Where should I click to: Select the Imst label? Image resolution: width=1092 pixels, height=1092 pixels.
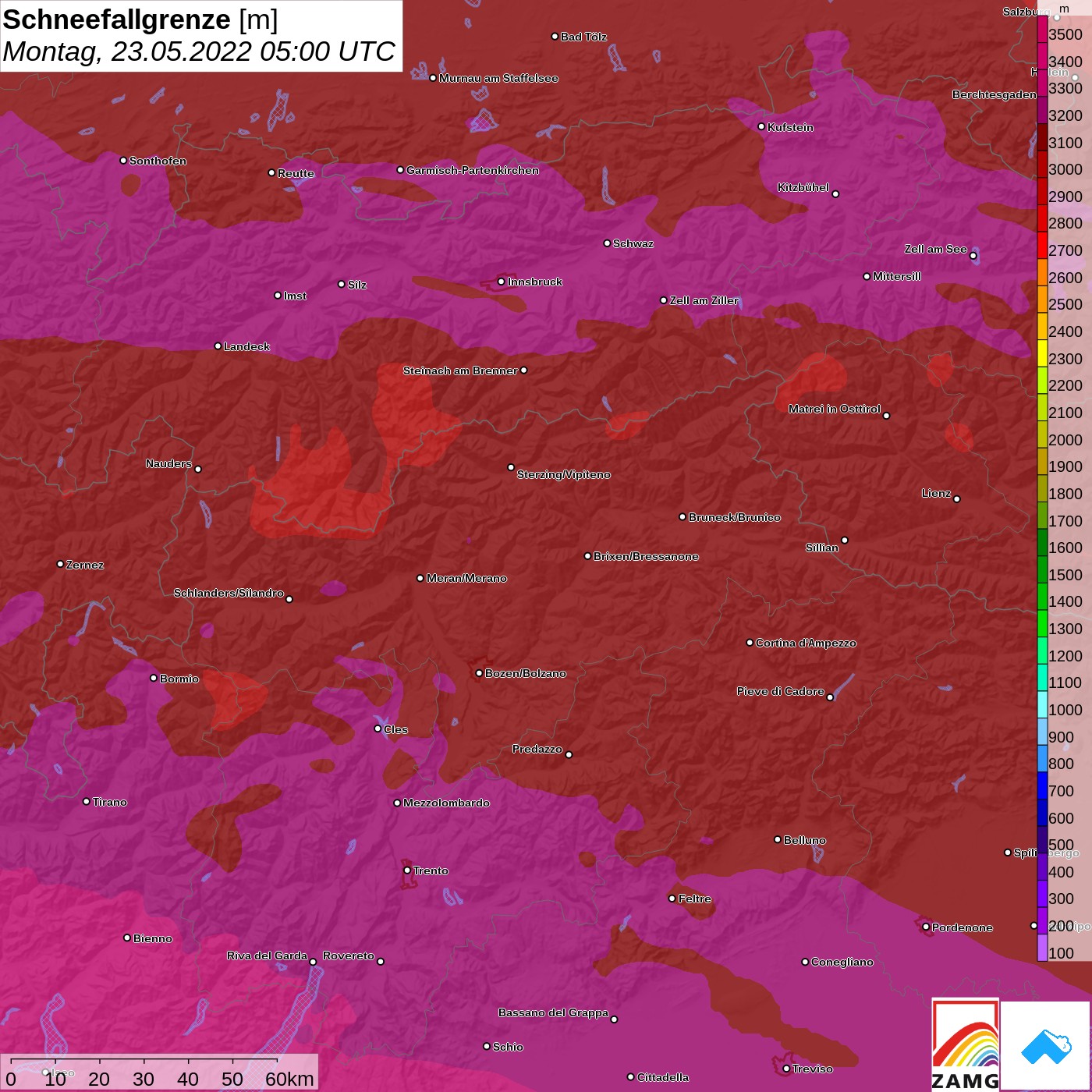click(295, 296)
